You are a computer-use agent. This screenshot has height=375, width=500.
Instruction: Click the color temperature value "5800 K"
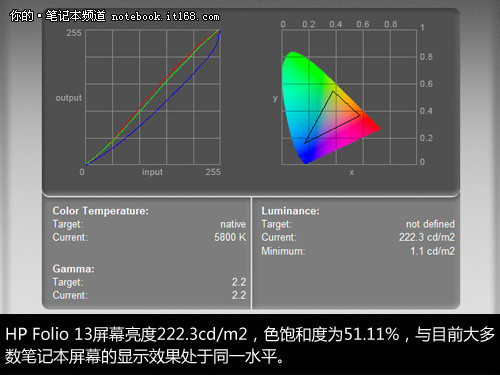230,237
